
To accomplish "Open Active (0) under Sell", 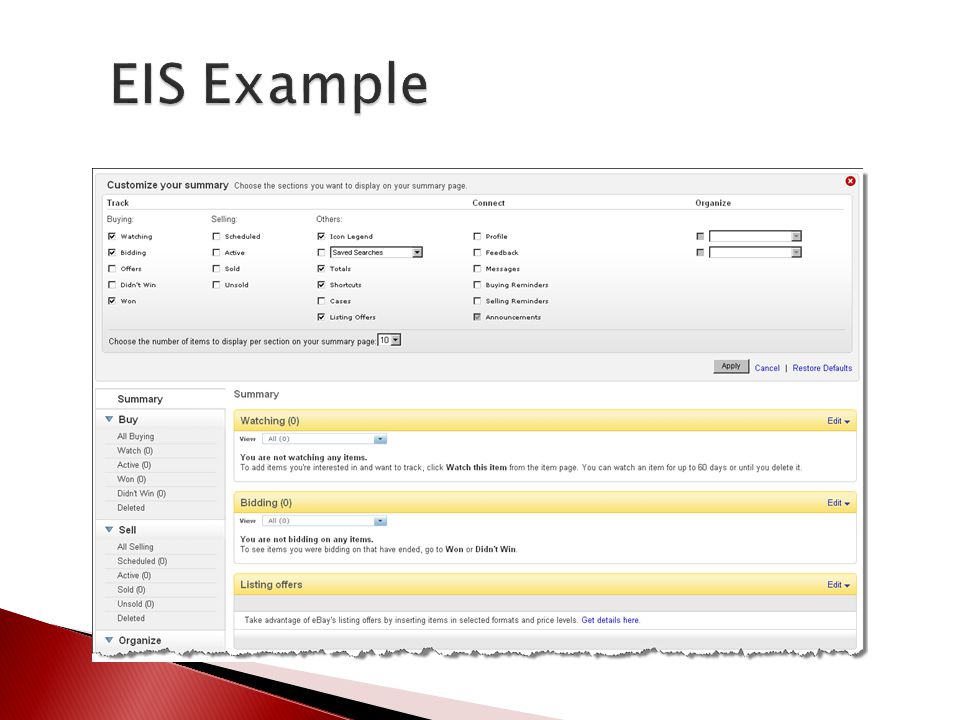I will point(134,576).
